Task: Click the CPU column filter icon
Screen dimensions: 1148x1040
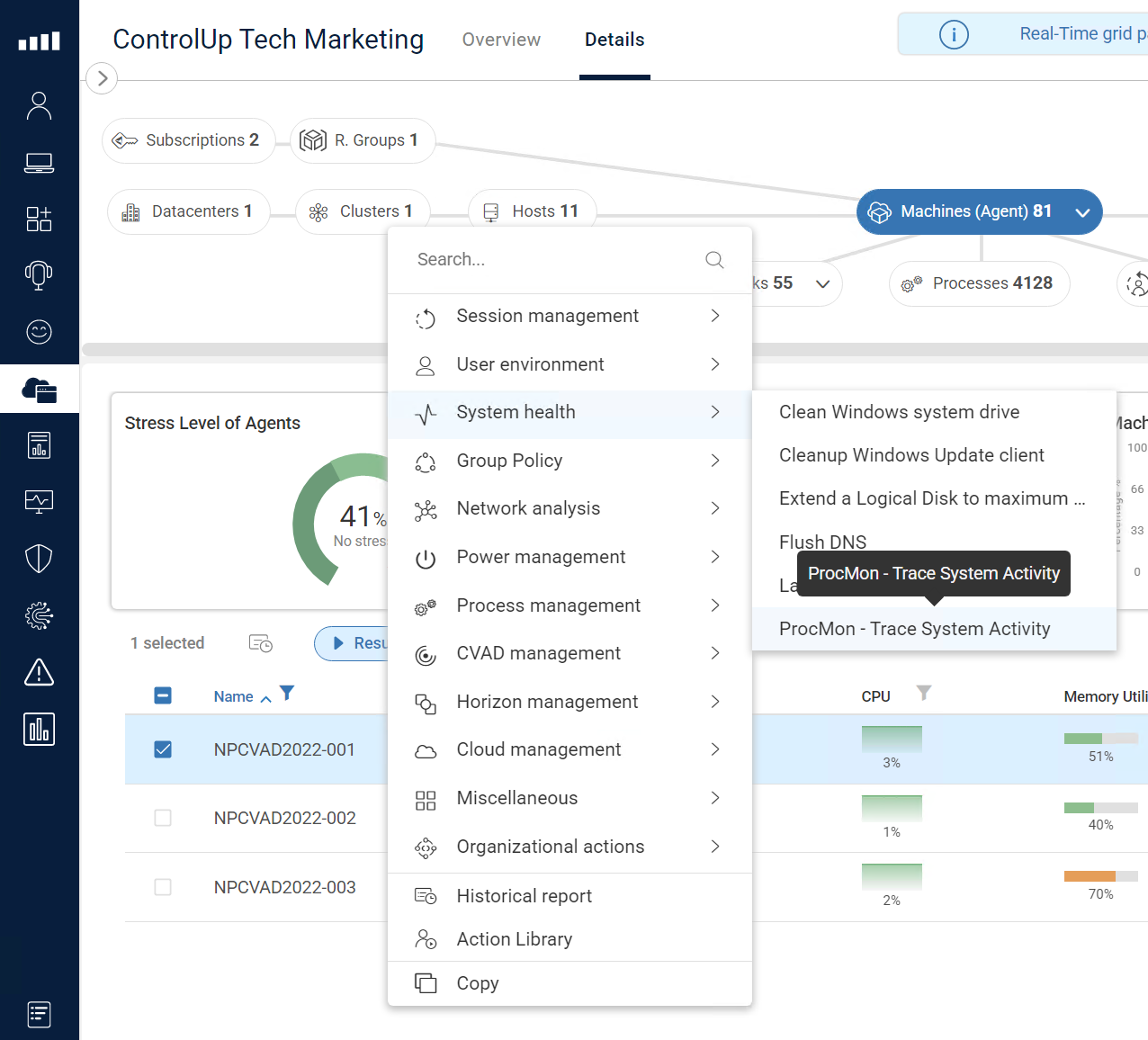Action: click(924, 693)
